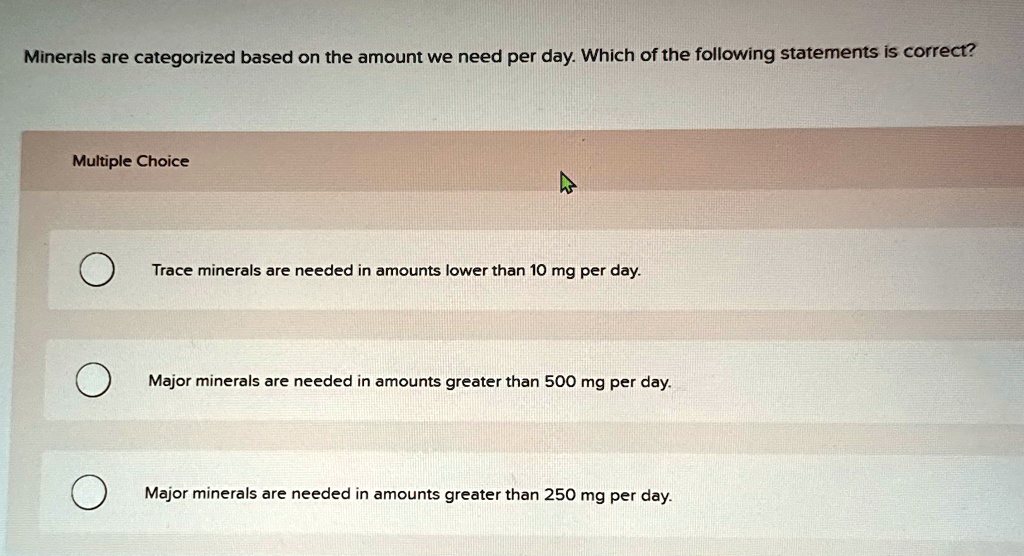Pick the 250 mg per day radio button
This screenshot has width=1024, height=556.
tap(89, 492)
